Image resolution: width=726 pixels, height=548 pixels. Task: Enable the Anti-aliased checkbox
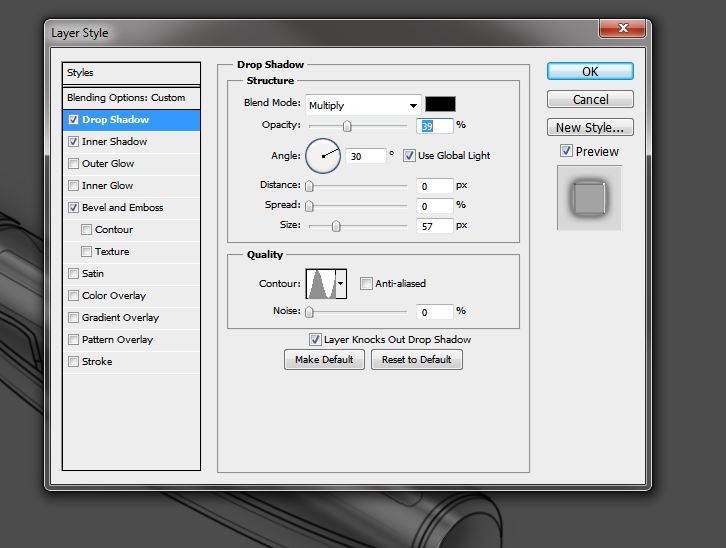(366, 284)
